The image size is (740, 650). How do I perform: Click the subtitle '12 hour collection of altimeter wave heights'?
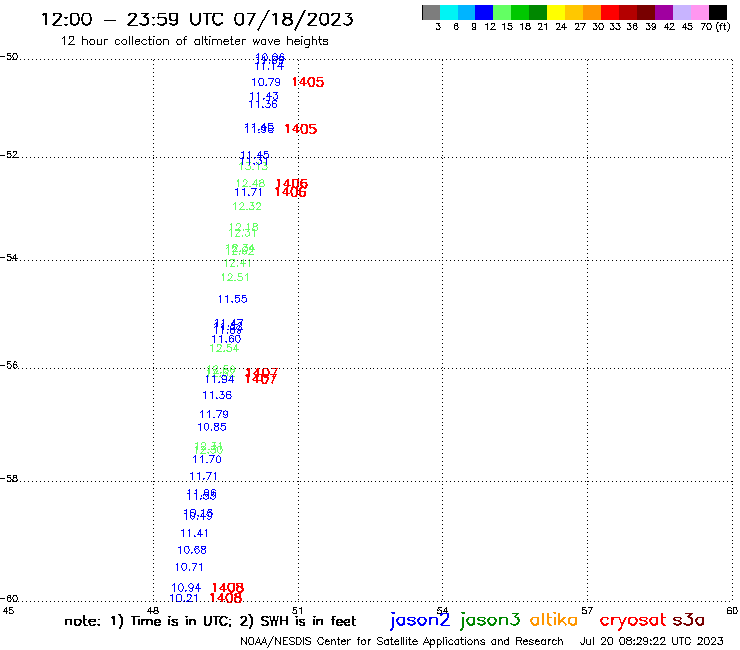tap(194, 41)
